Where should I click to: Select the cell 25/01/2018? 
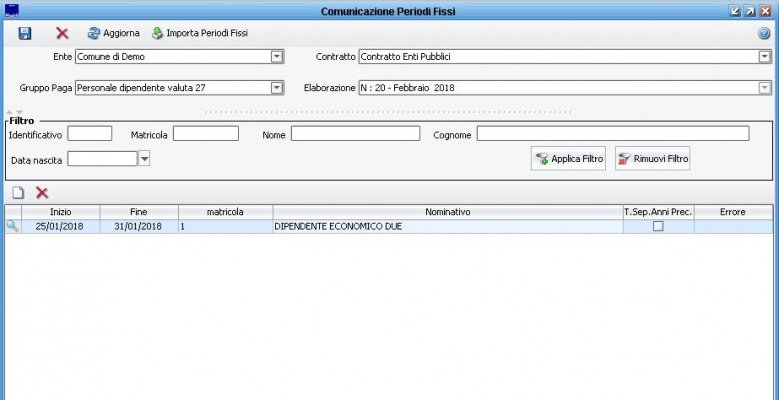pos(61,227)
